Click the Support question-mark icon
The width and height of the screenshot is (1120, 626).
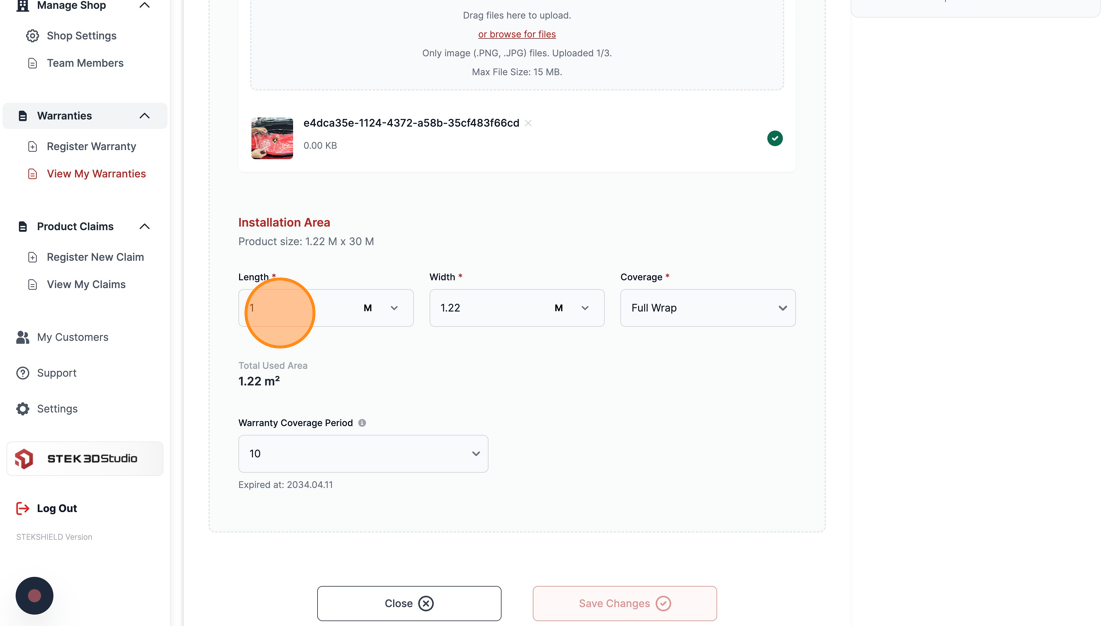tap(23, 373)
